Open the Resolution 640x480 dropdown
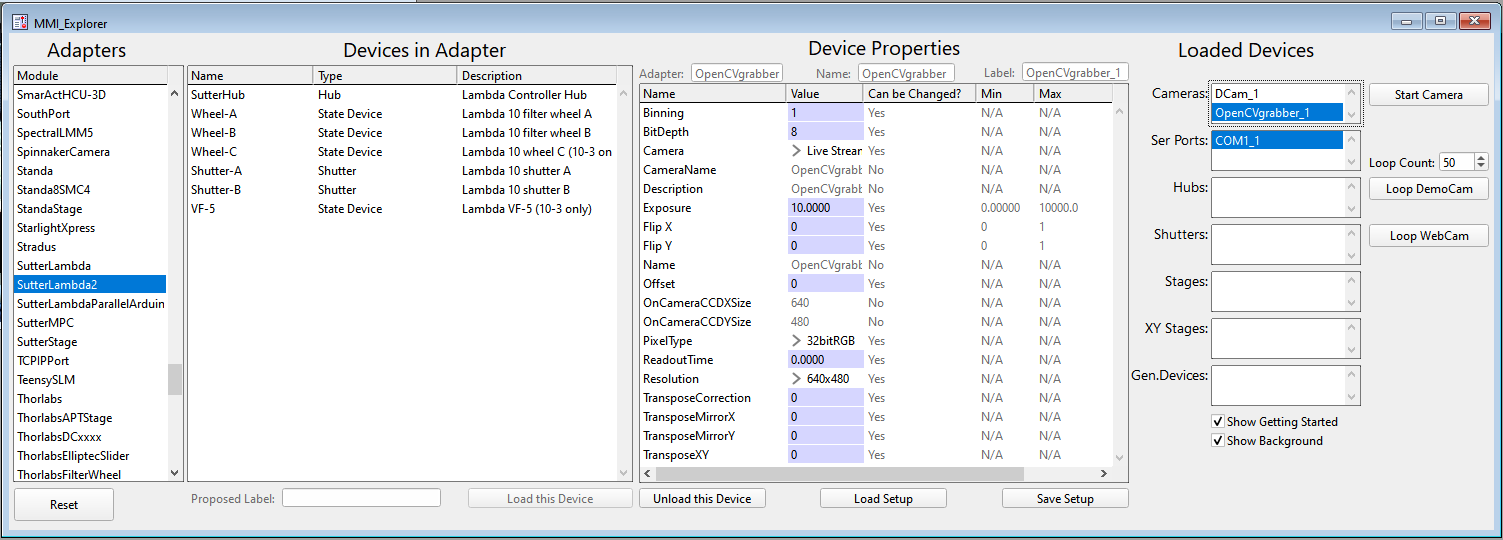This screenshot has width=1503, height=540. tap(797, 379)
